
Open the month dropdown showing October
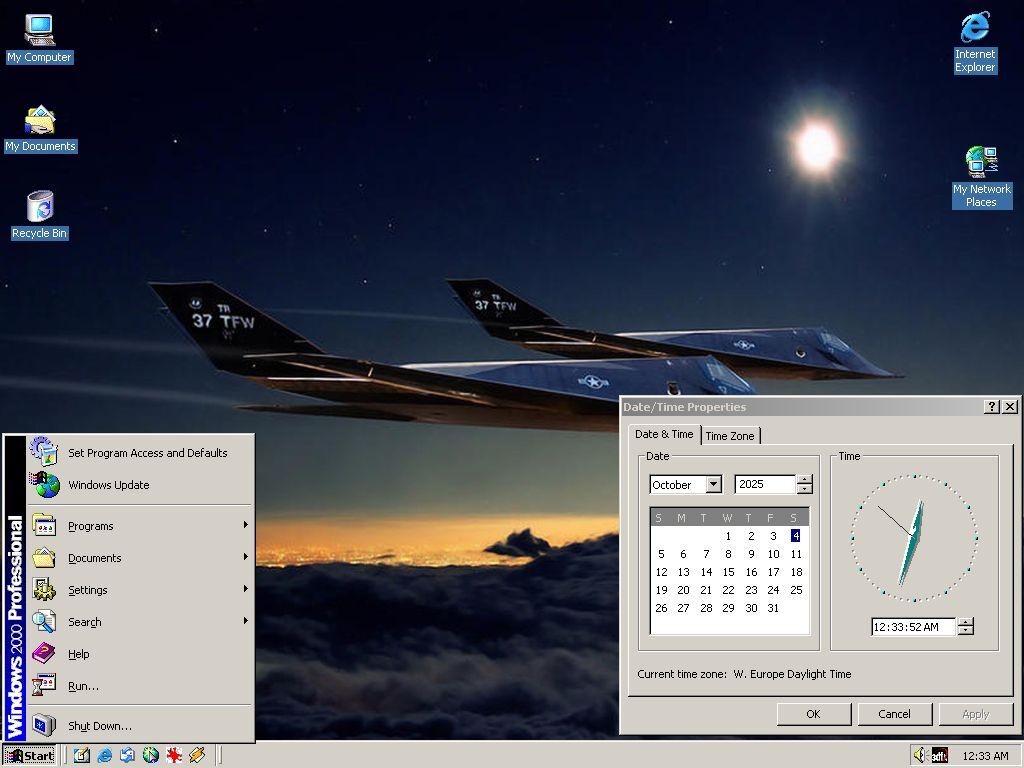(713, 485)
